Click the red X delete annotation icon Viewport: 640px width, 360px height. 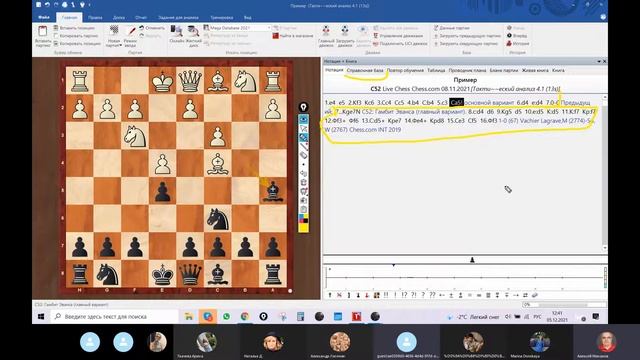click(339, 295)
